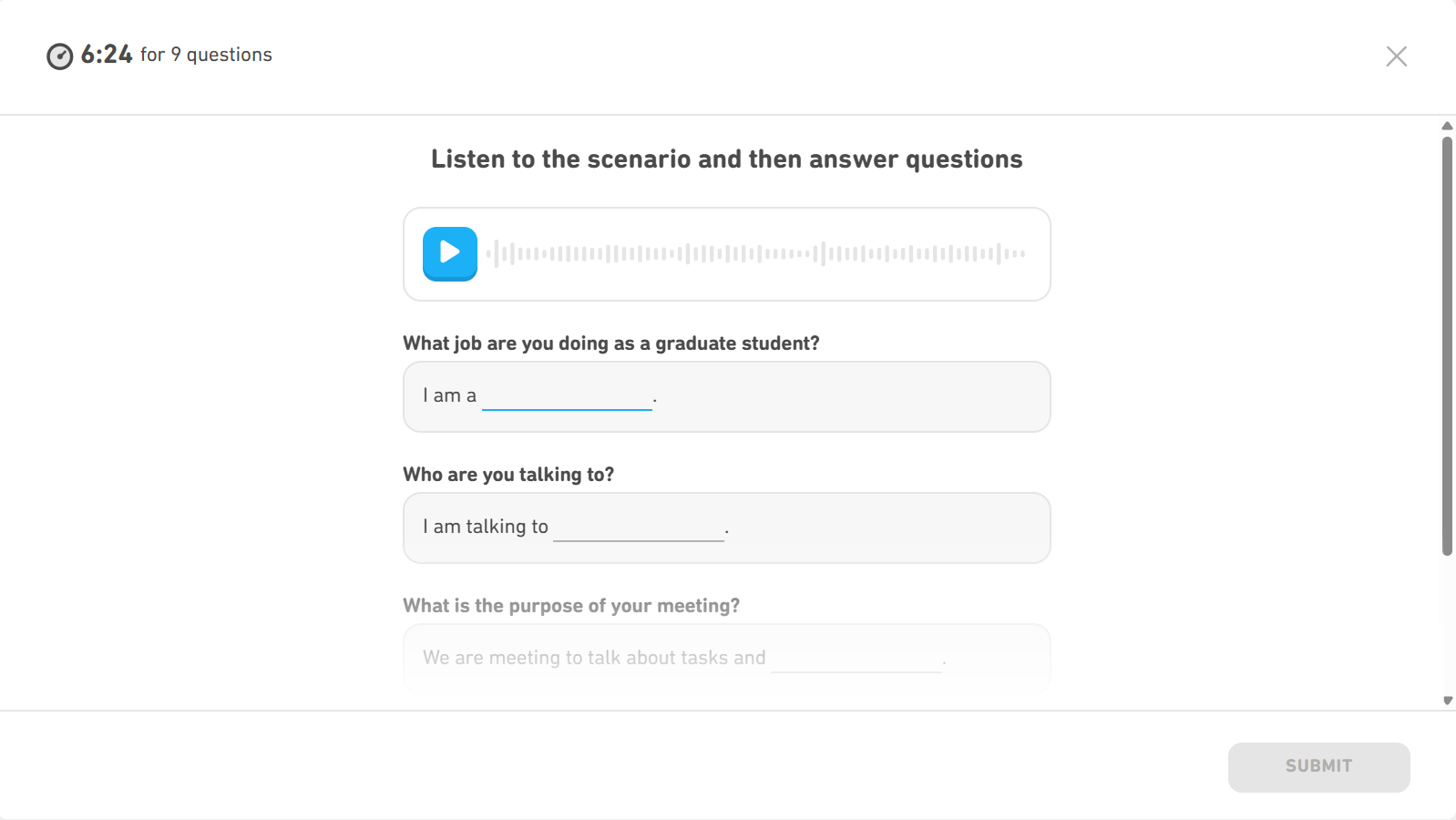The width and height of the screenshot is (1456, 820).
Task: Select the "I am talking to" answer card
Action: (x=726, y=528)
